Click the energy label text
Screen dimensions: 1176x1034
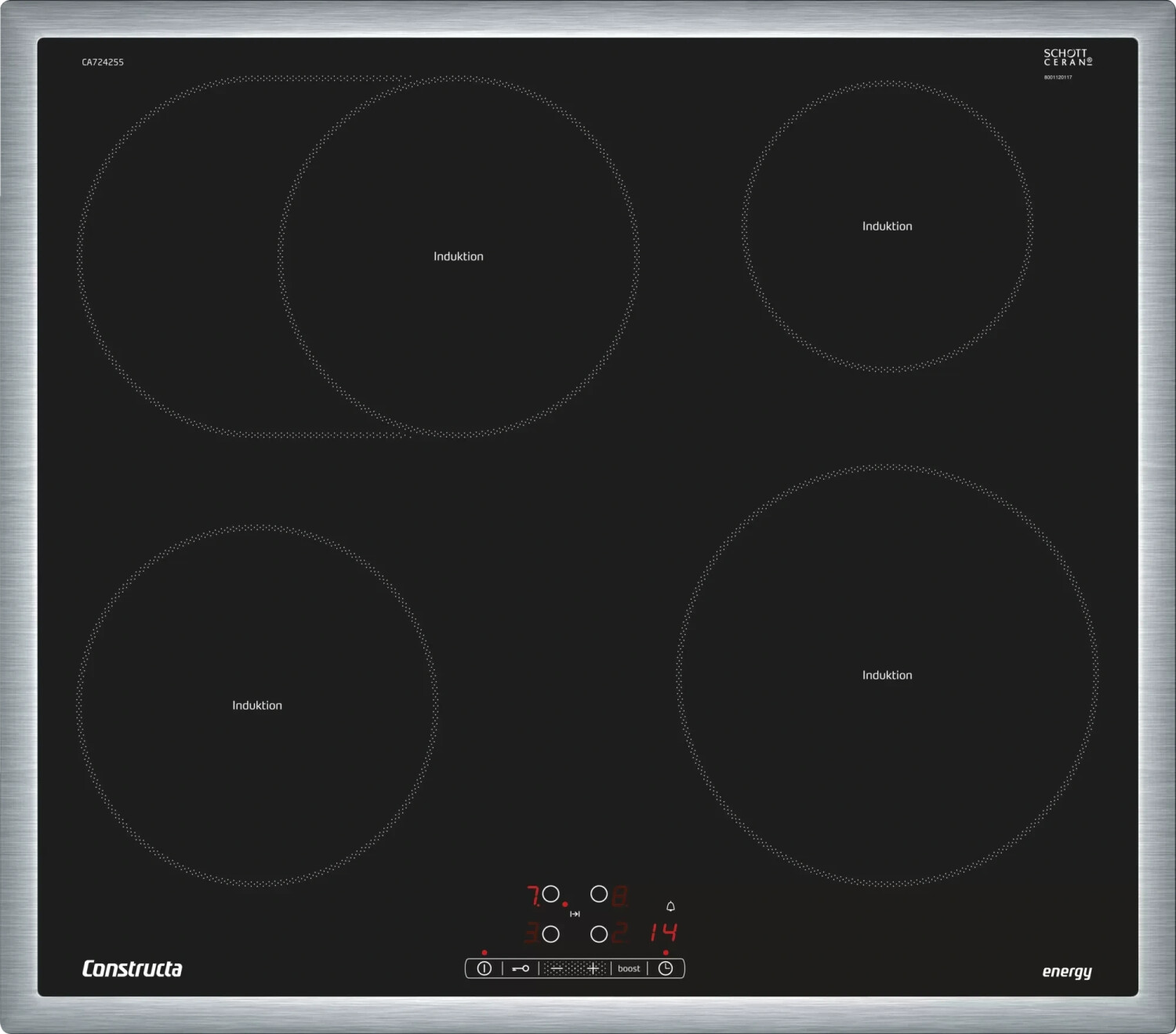1066,971
